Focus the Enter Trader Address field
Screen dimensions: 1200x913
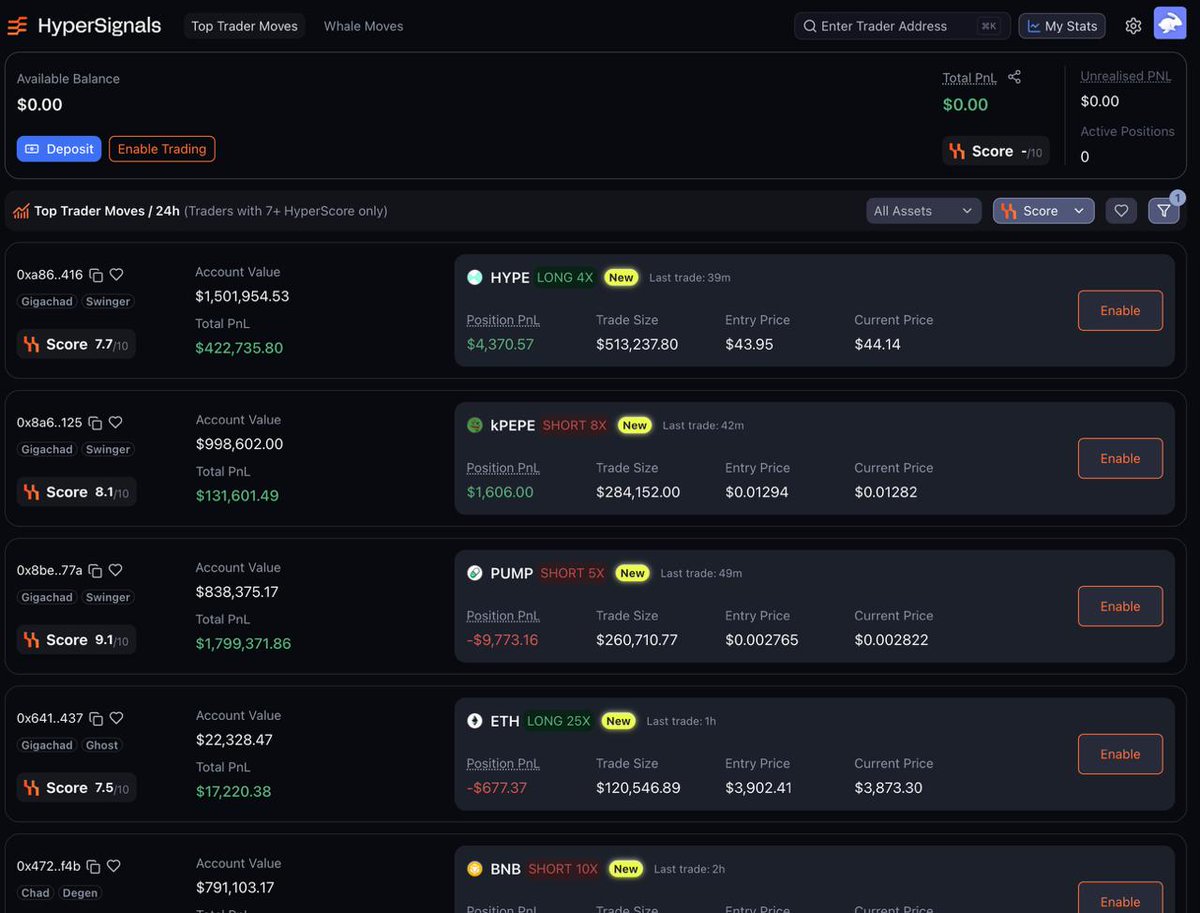point(902,26)
